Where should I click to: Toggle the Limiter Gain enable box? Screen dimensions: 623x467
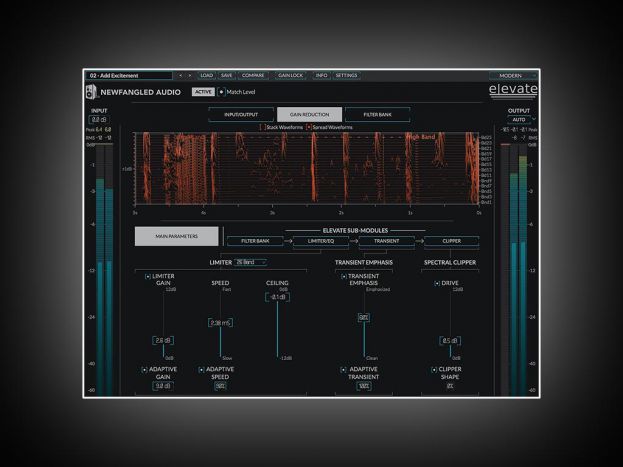[148, 276]
